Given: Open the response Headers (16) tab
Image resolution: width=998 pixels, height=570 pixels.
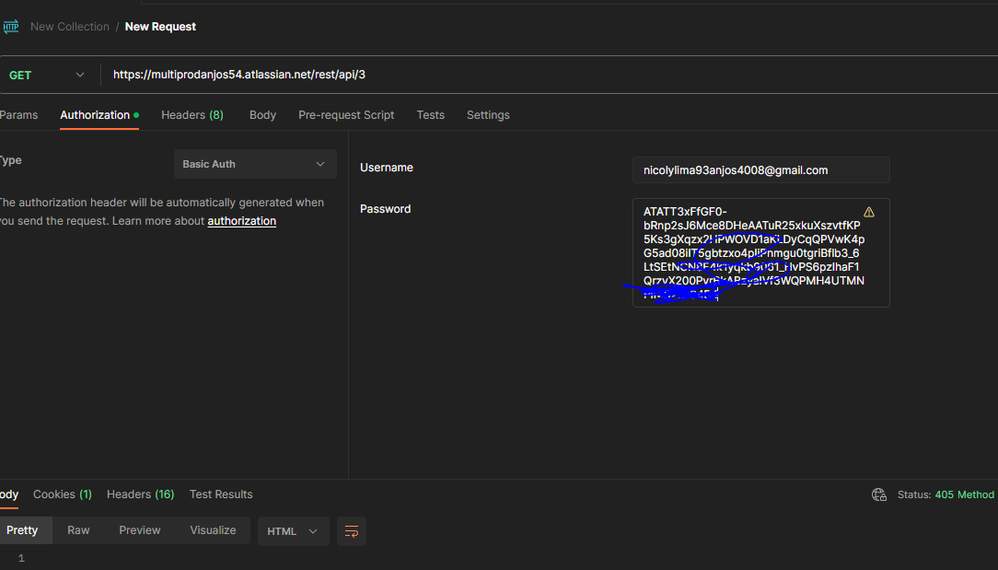Looking at the screenshot, I should pyautogui.click(x=140, y=494).
